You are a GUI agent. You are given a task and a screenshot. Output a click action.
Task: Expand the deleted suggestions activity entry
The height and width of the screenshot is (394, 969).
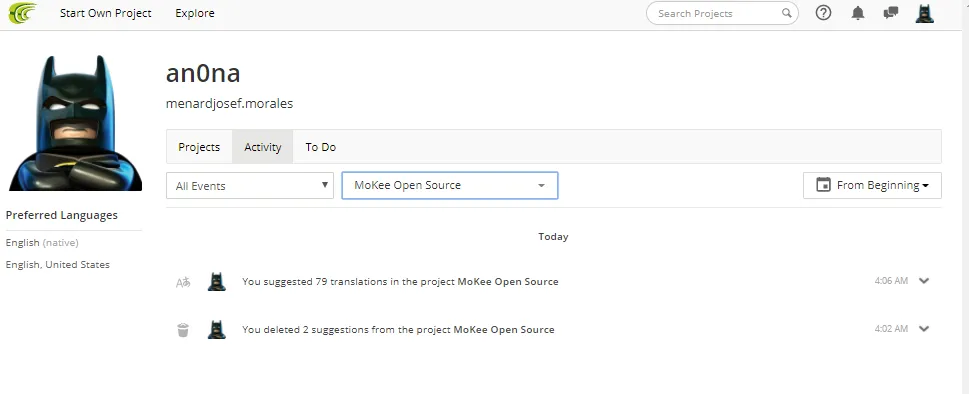924,329
